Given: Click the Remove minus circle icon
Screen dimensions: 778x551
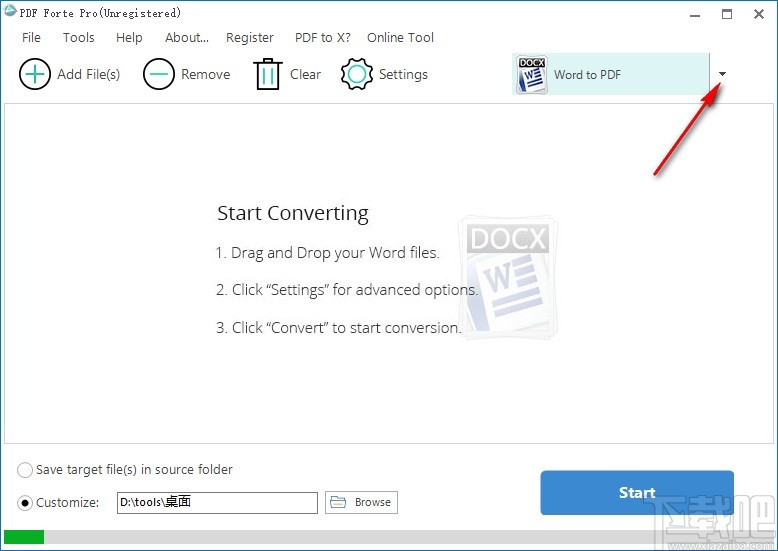Looking at the screenshot, I should (x=159, y=74).
